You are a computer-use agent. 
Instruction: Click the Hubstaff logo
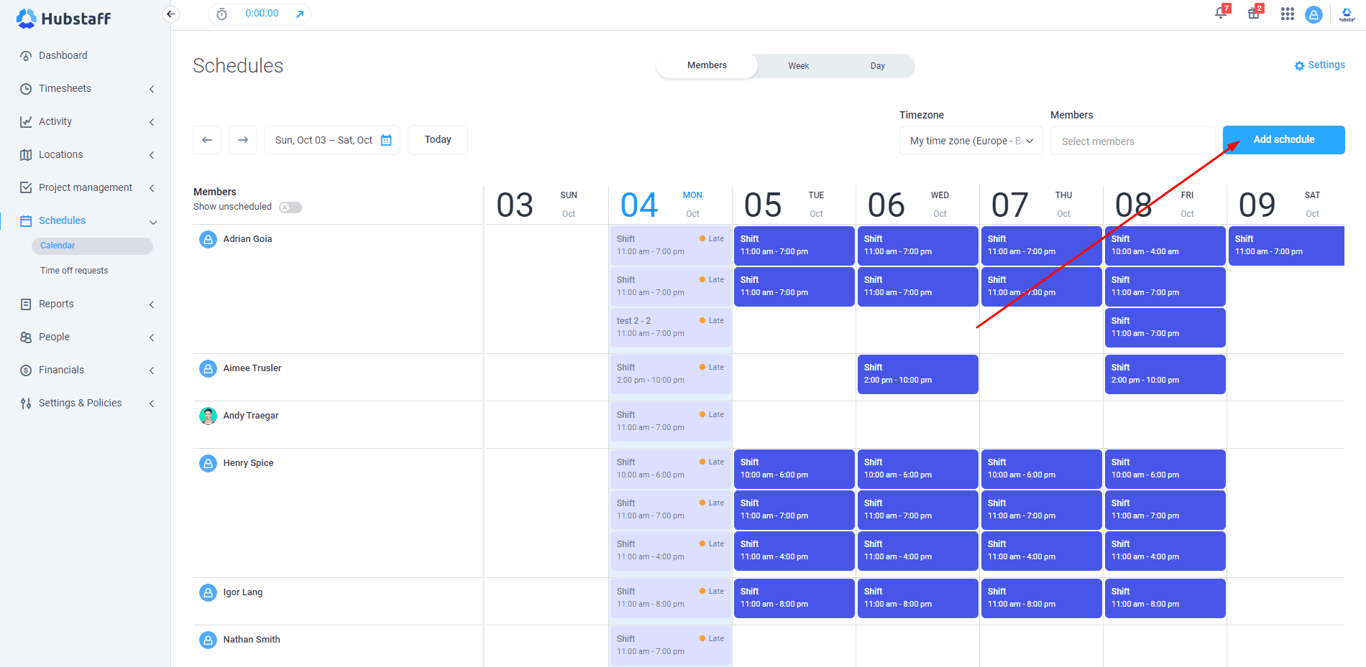pos(63,17)
